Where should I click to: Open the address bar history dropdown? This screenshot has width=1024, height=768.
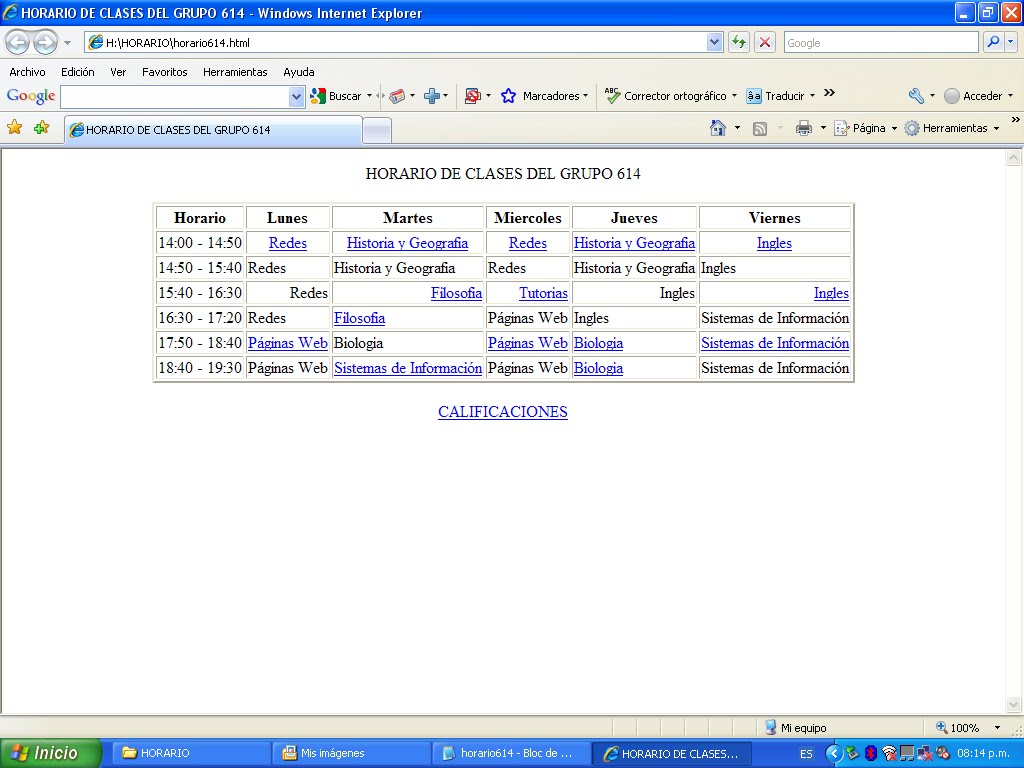(x=715, y=42)
